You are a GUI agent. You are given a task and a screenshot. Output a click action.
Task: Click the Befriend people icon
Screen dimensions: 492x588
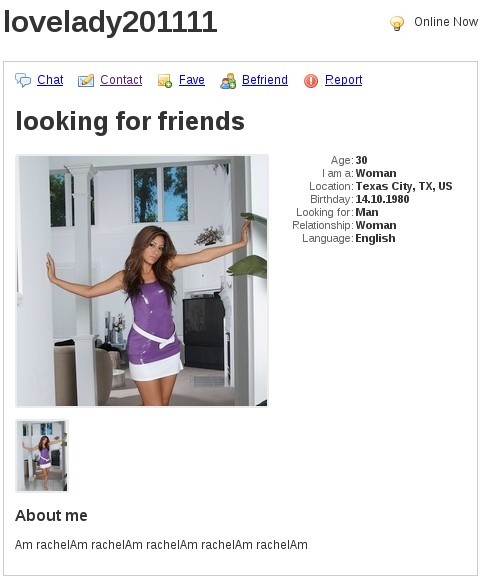pyautogui.click(x=228, y=81)
